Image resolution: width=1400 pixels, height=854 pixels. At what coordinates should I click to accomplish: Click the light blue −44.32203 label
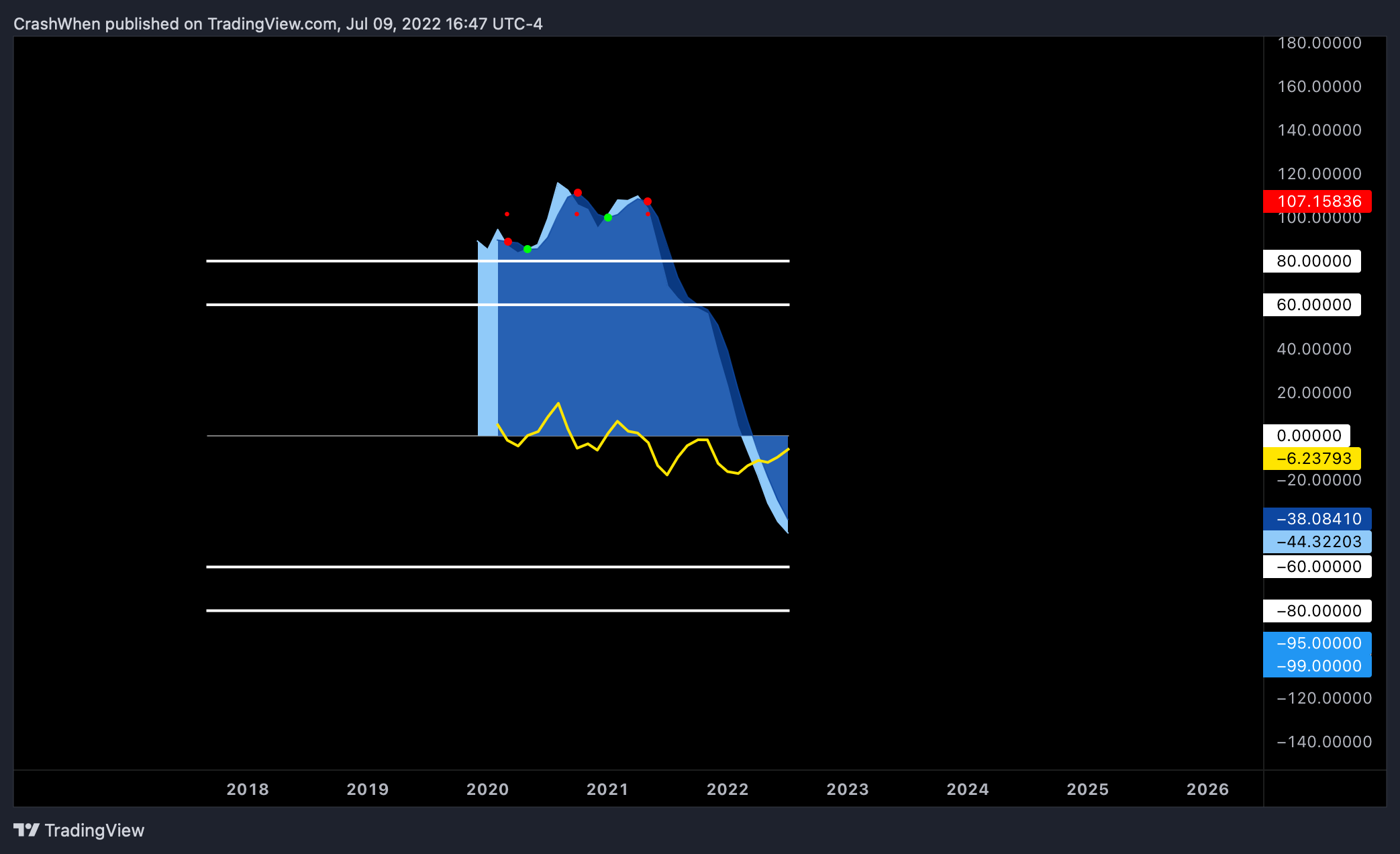pyautogui.click(x=1317, y=542)
